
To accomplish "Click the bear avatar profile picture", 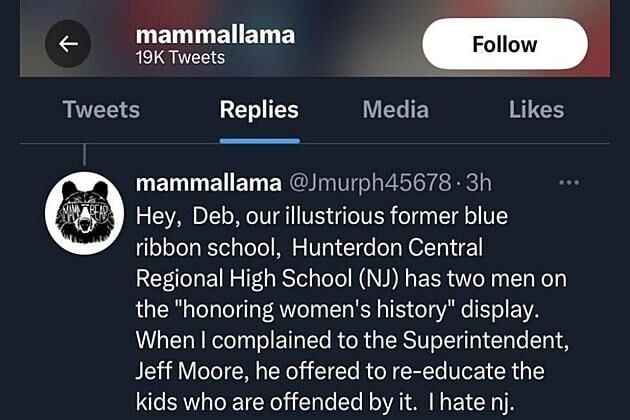I will pyautogui.click(x=85, y=213).
